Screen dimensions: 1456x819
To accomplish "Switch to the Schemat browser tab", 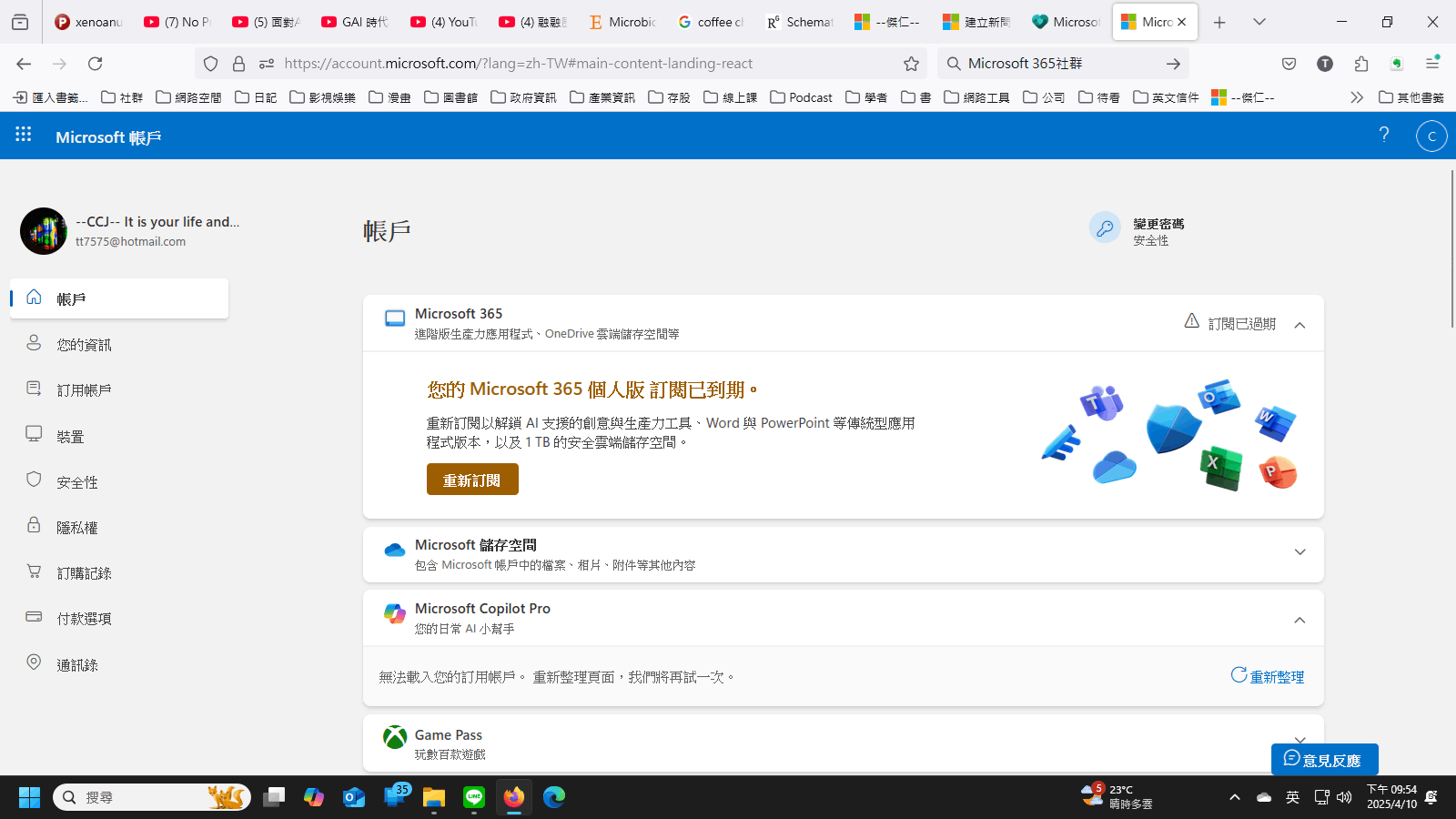I will (x=800, y=22).
